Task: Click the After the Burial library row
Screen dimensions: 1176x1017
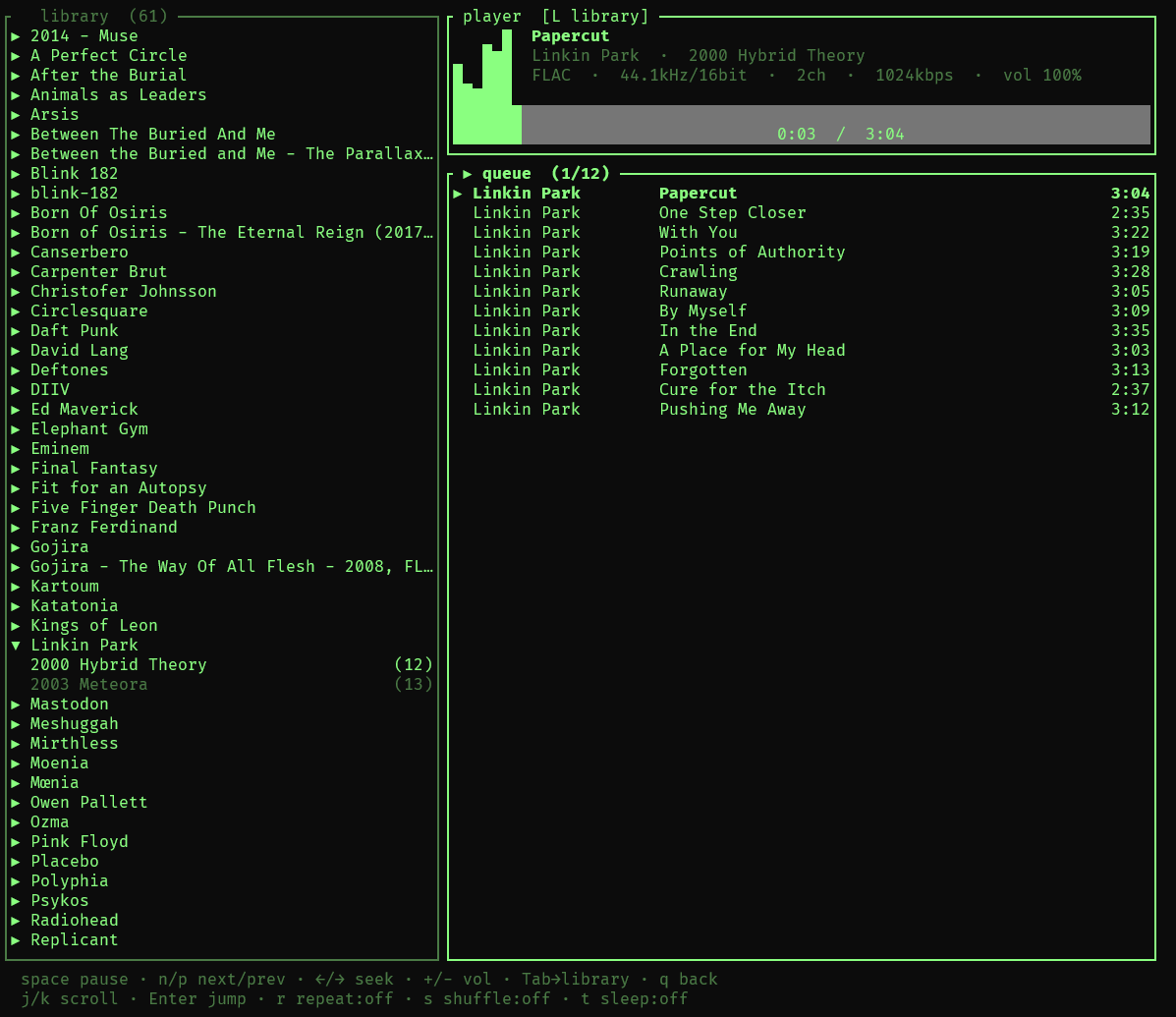Action: pyautogui.click(x=222, y=75)
